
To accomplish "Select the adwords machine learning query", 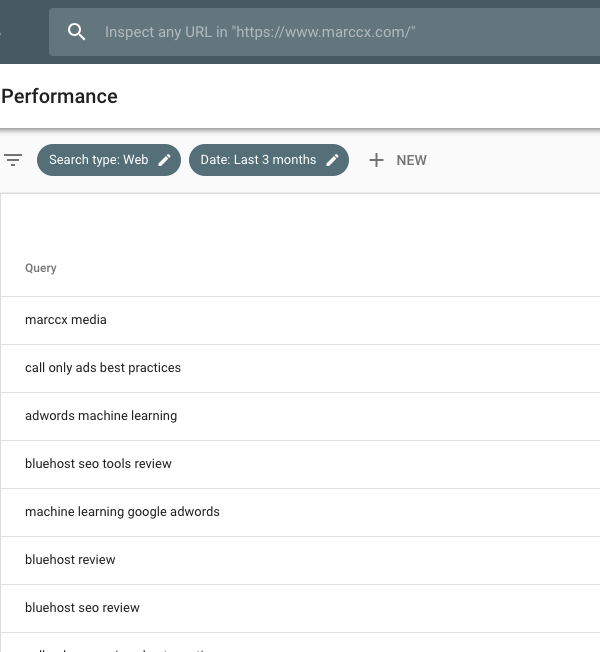I will pyautogui.click(x=300, y=416).
